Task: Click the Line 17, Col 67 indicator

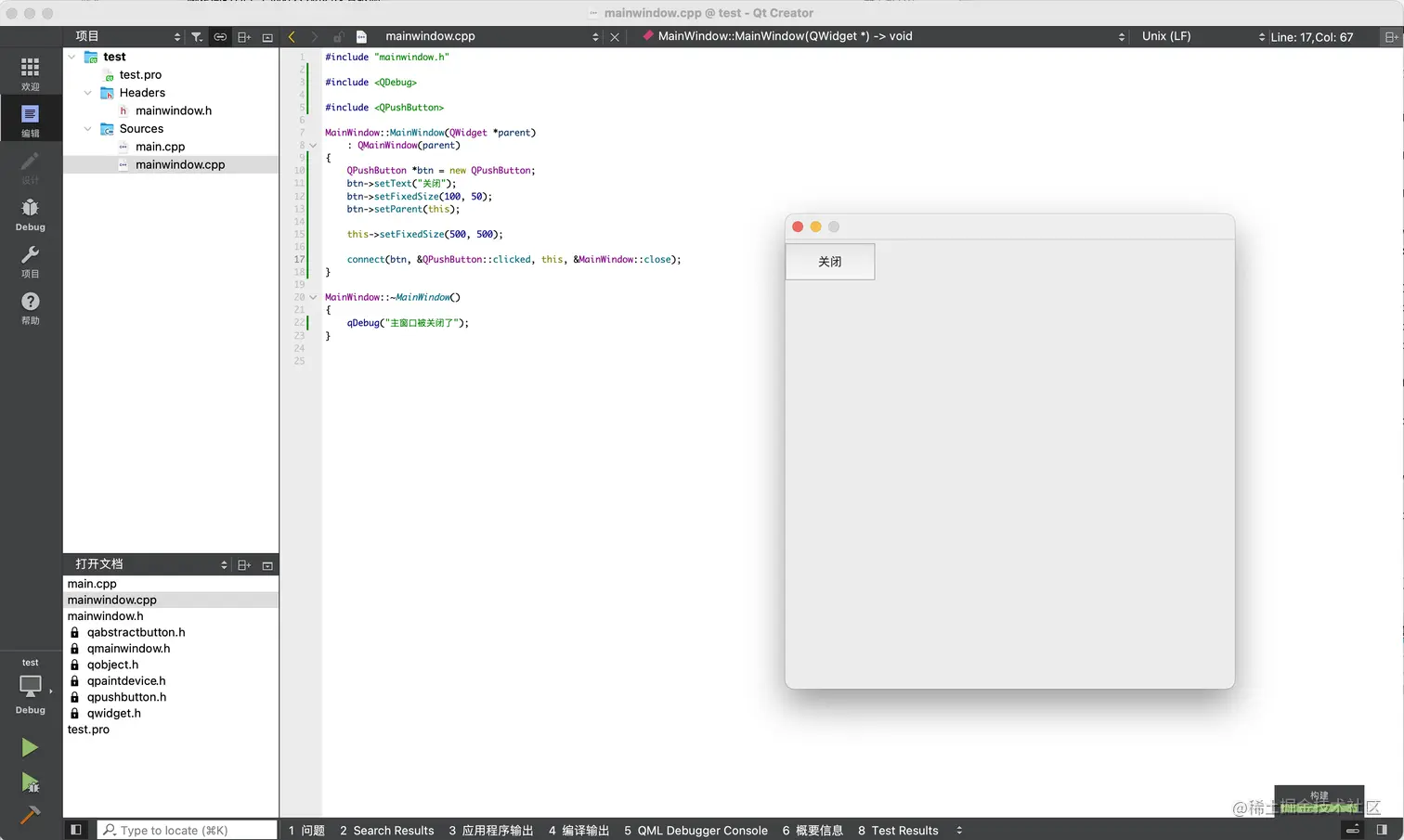Action: pyautogui.click(x=1311, y=37)
